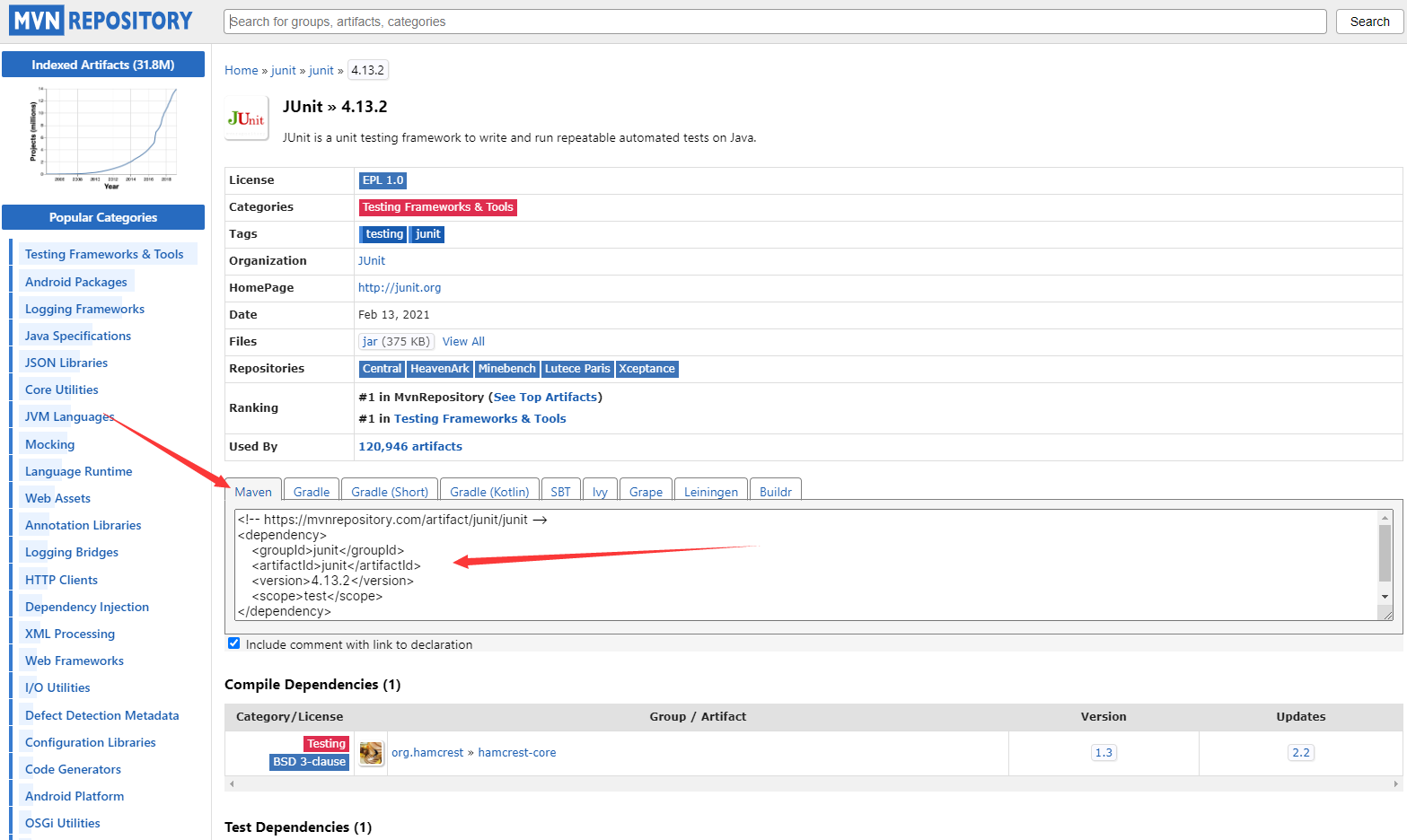Open the Buildr tab

[776, 492]
